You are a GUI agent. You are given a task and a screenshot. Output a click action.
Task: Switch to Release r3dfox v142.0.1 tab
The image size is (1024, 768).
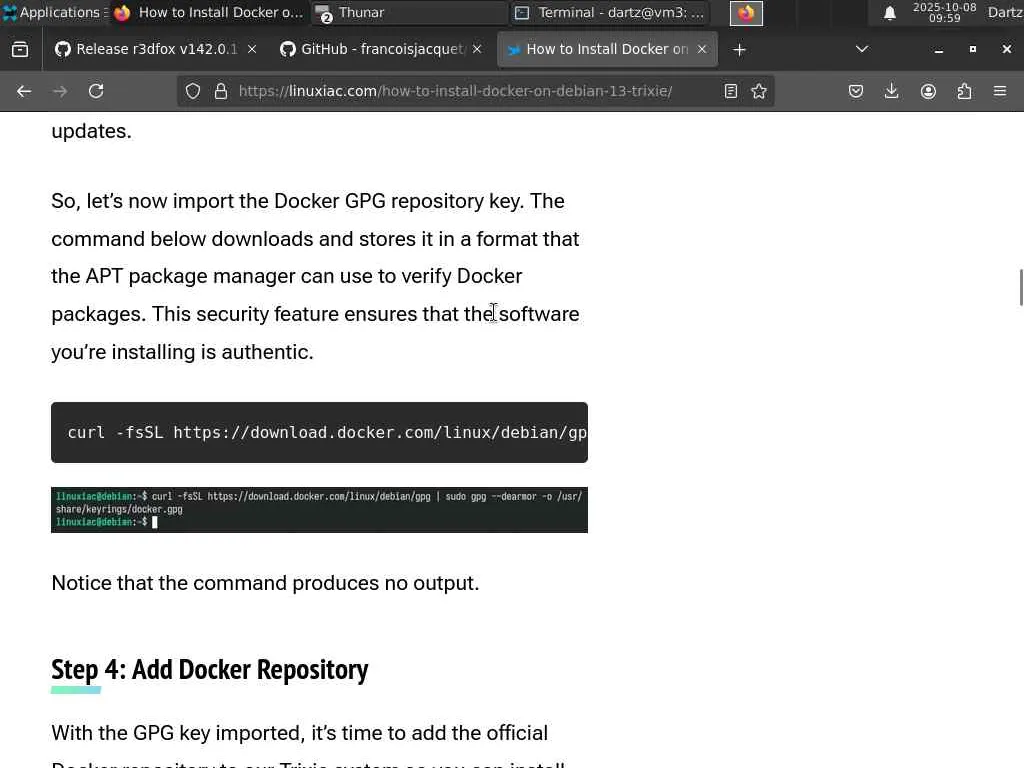(x=155, y=50)
